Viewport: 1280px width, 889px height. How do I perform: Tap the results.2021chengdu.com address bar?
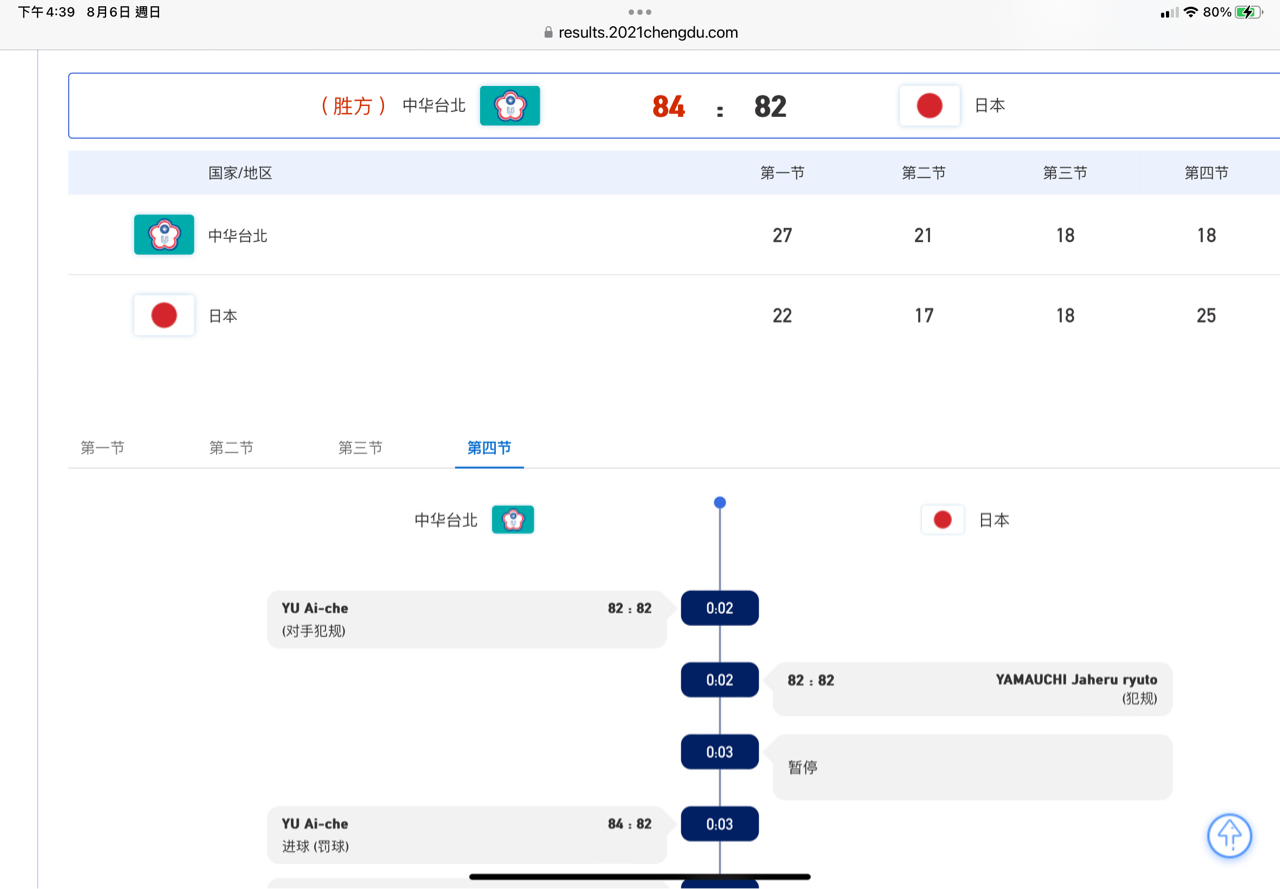pos(648,32)
